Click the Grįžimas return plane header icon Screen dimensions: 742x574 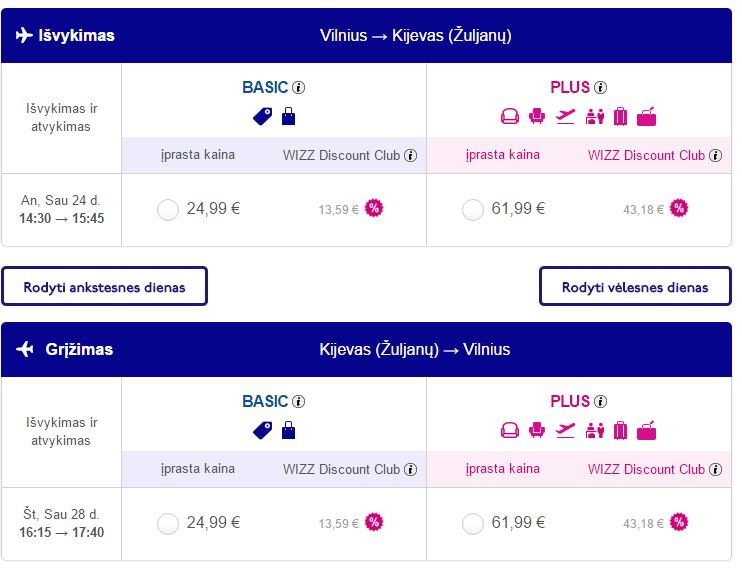click(25, 349)
